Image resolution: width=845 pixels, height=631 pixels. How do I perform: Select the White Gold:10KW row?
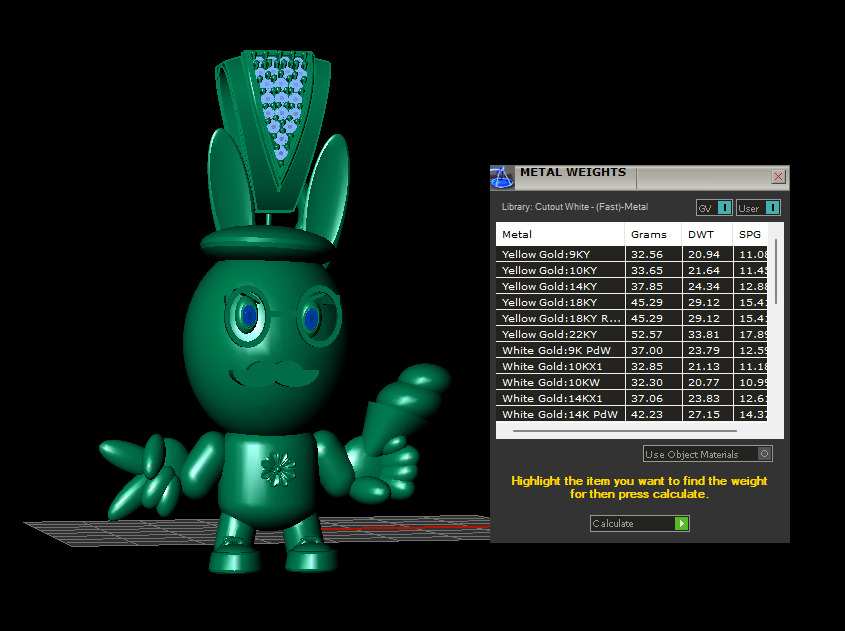pyautogui.click(x=632, y=382)
